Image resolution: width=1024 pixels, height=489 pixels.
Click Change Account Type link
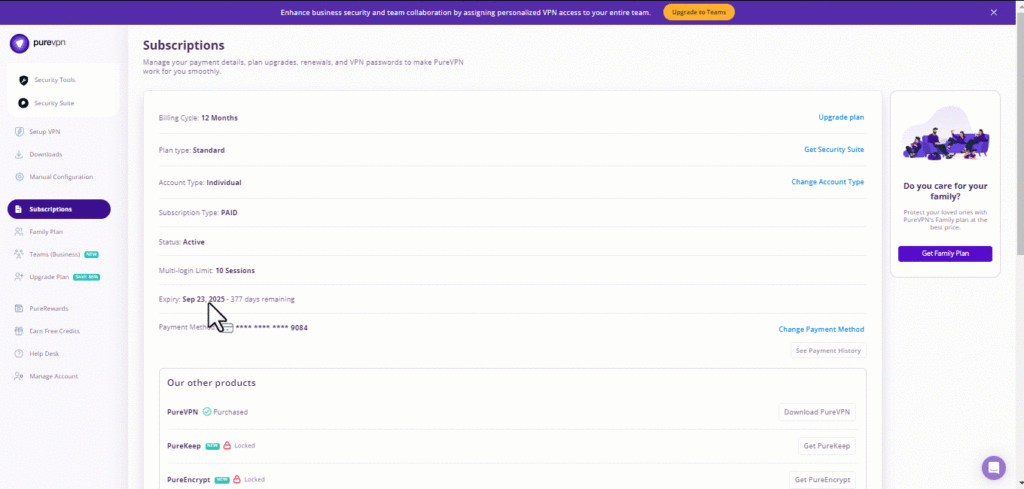click(x=827, y=182)
